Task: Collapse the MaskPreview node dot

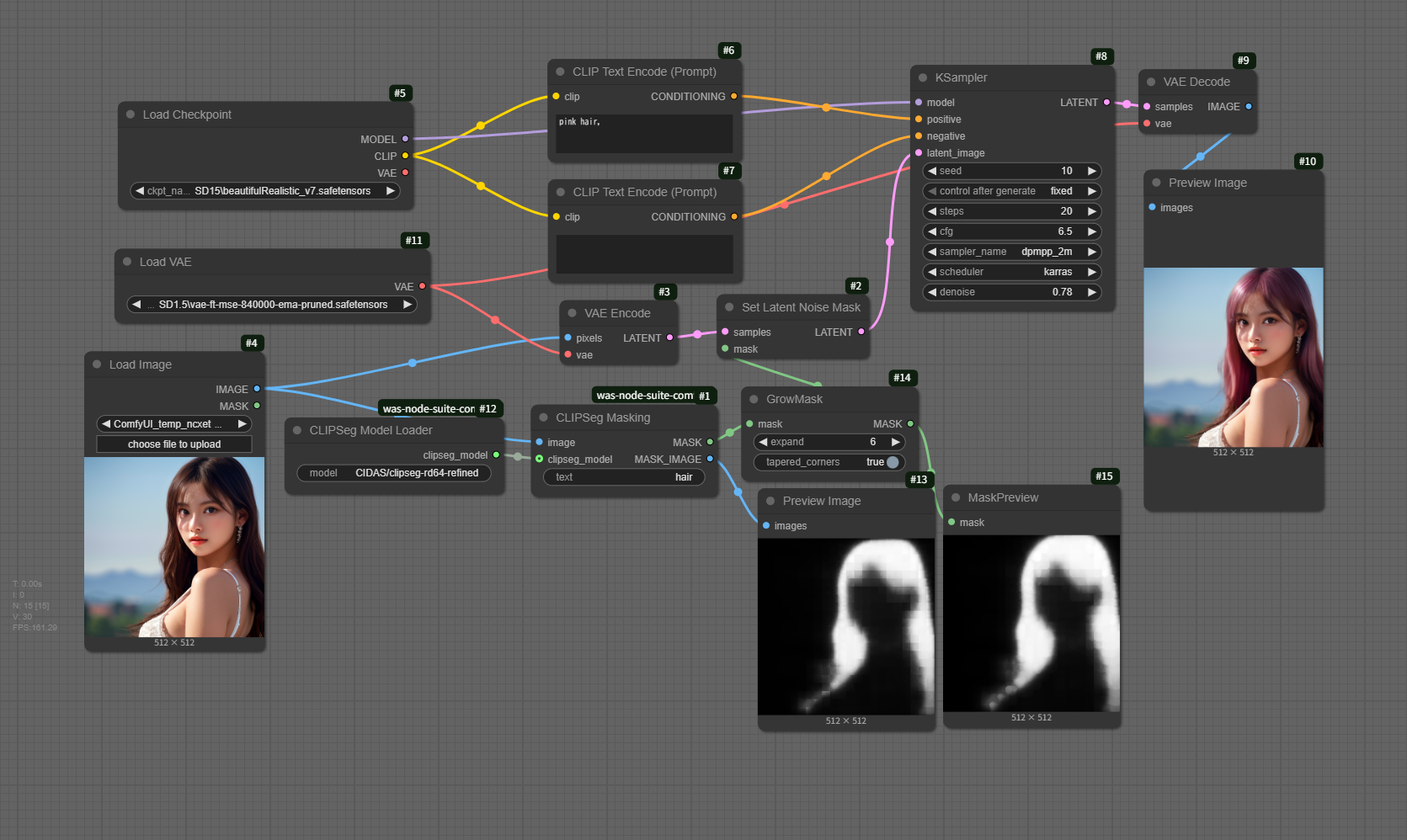Action: click(956, 497)
